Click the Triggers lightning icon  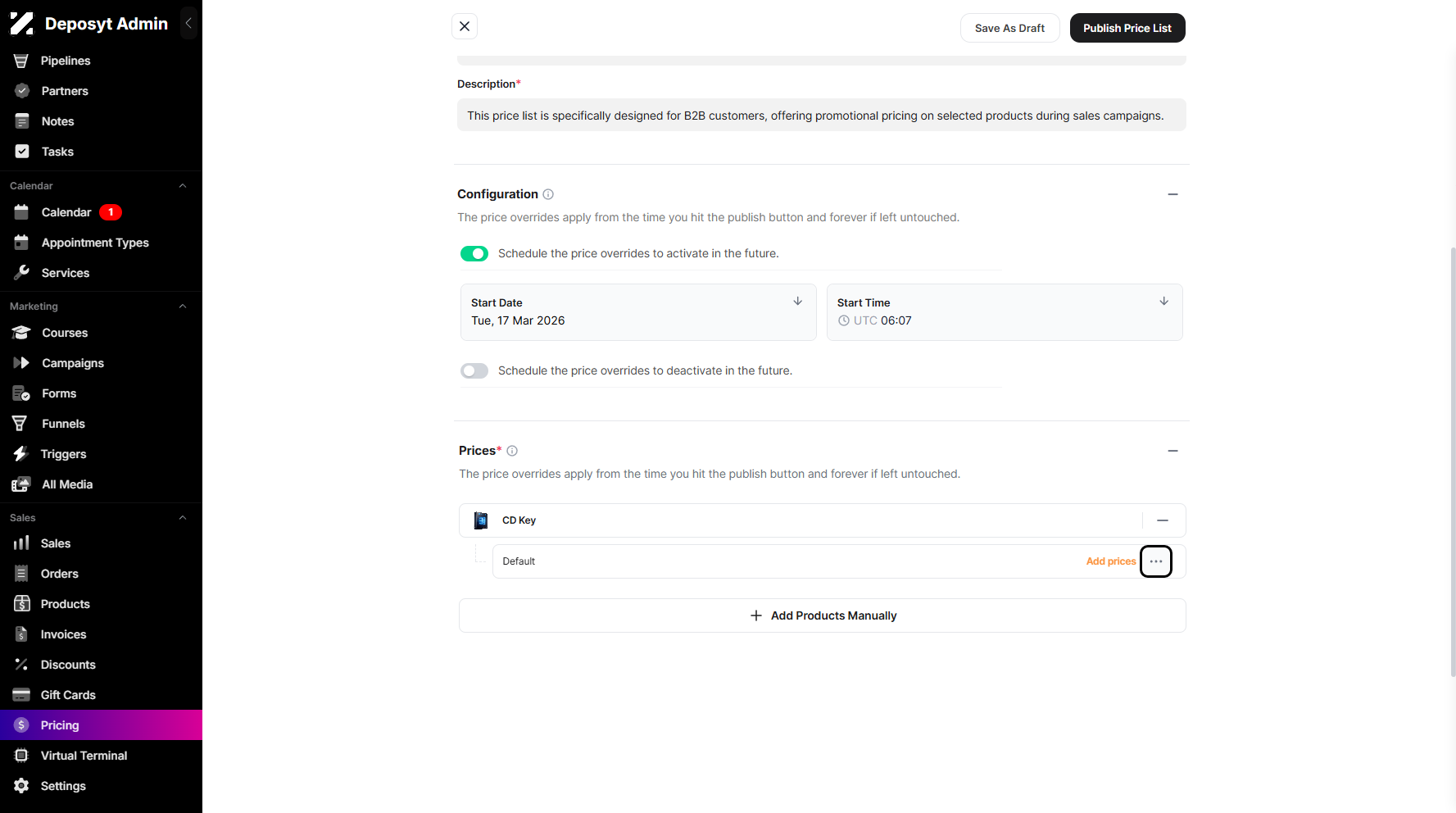point(20,454)
